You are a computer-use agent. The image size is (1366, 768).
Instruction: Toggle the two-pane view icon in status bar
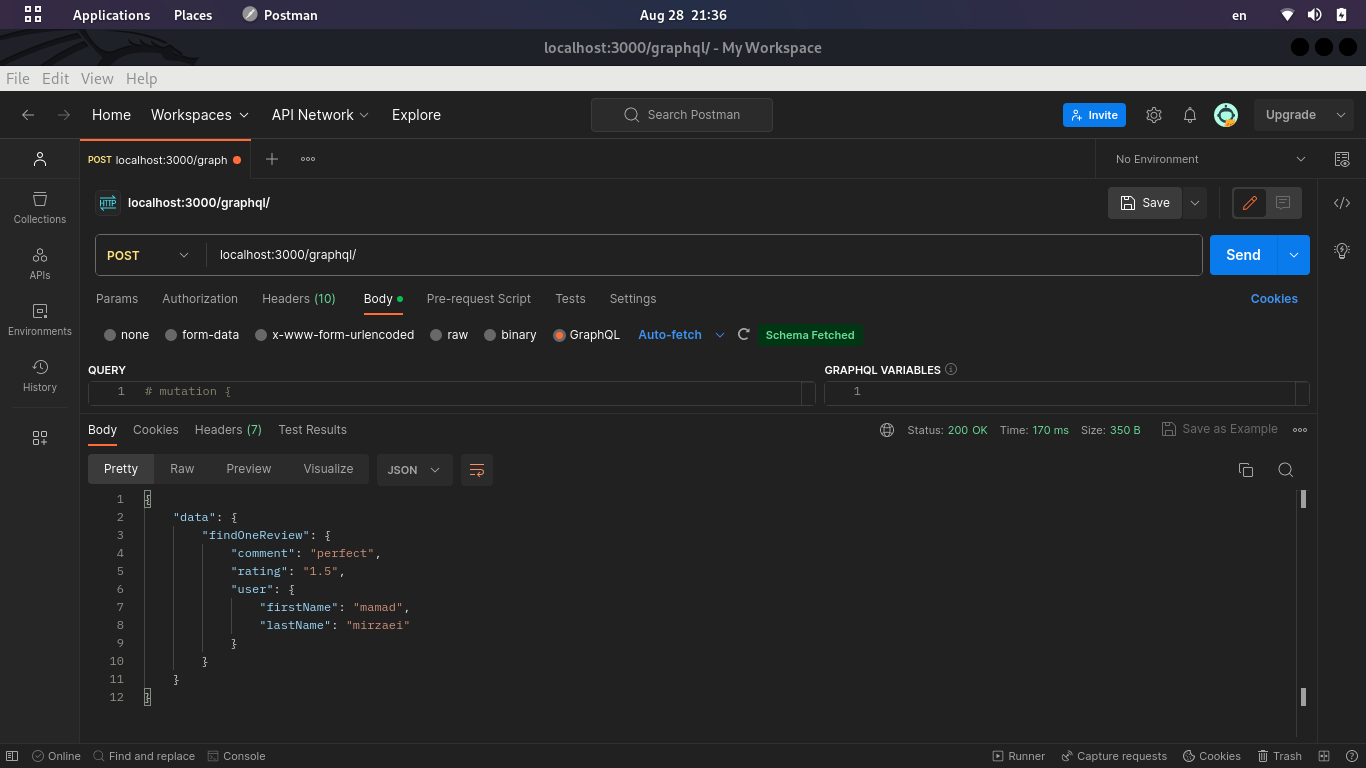coord(1324,756)
